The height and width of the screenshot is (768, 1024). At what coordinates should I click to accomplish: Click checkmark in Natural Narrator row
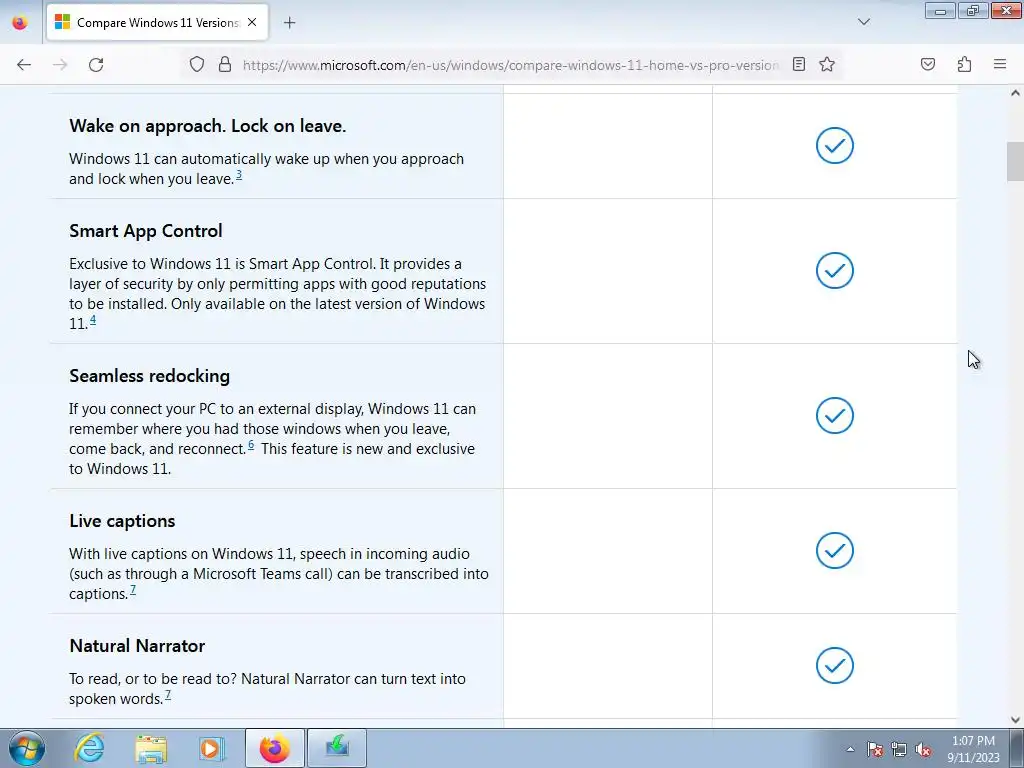coord(835,665)
